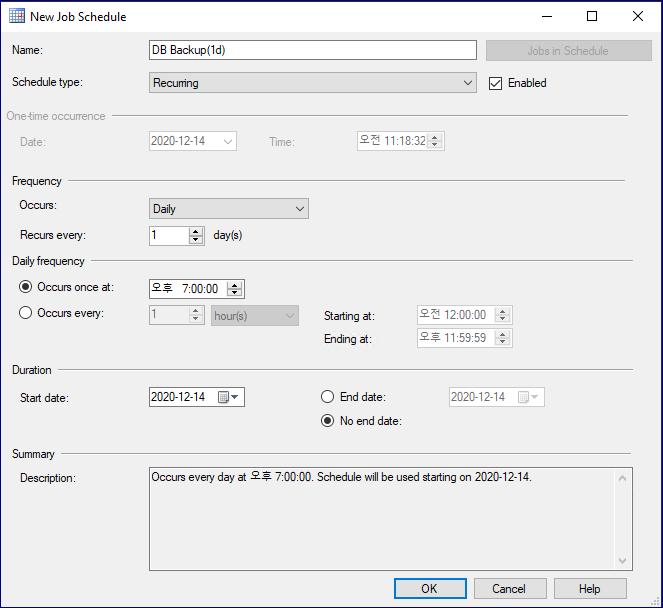Decrease the Occurs once at time spinner
Screen dimensions: 663x608
click(235, 293)
